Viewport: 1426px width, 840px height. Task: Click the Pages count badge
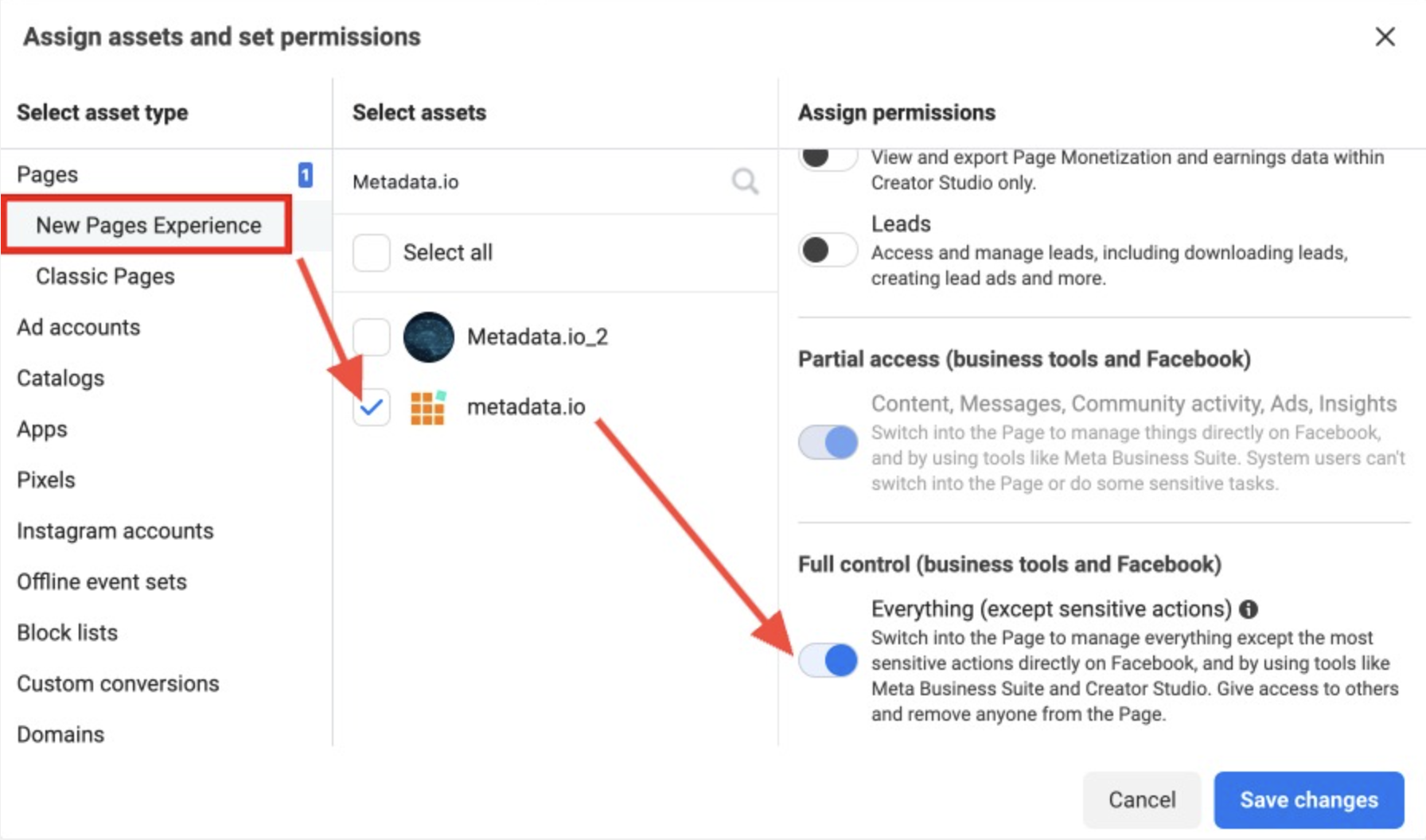coord(305,174)
